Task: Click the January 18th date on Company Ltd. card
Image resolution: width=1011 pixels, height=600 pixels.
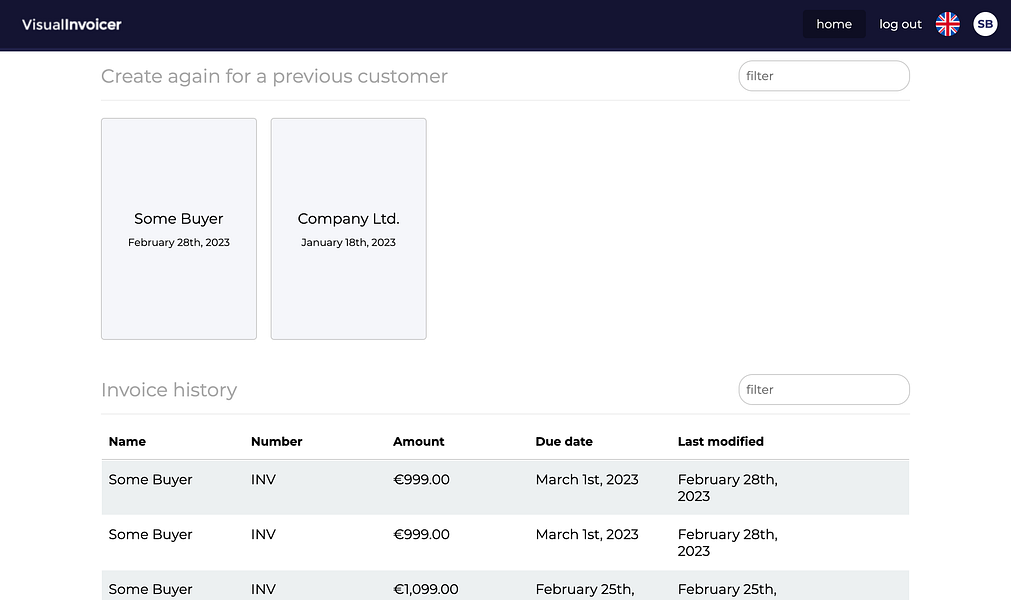Action: pos(348,242)
